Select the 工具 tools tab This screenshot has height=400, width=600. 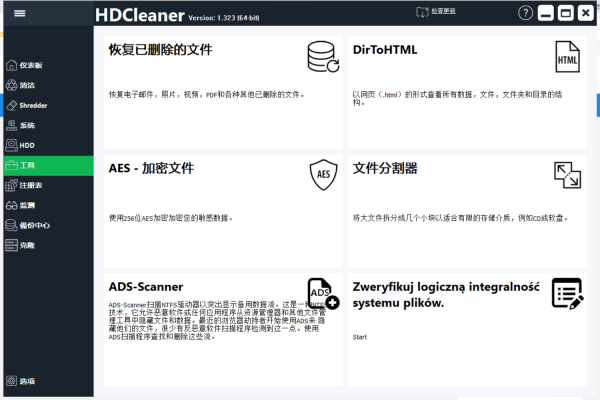pyautogui.click(x=48, y=166)
